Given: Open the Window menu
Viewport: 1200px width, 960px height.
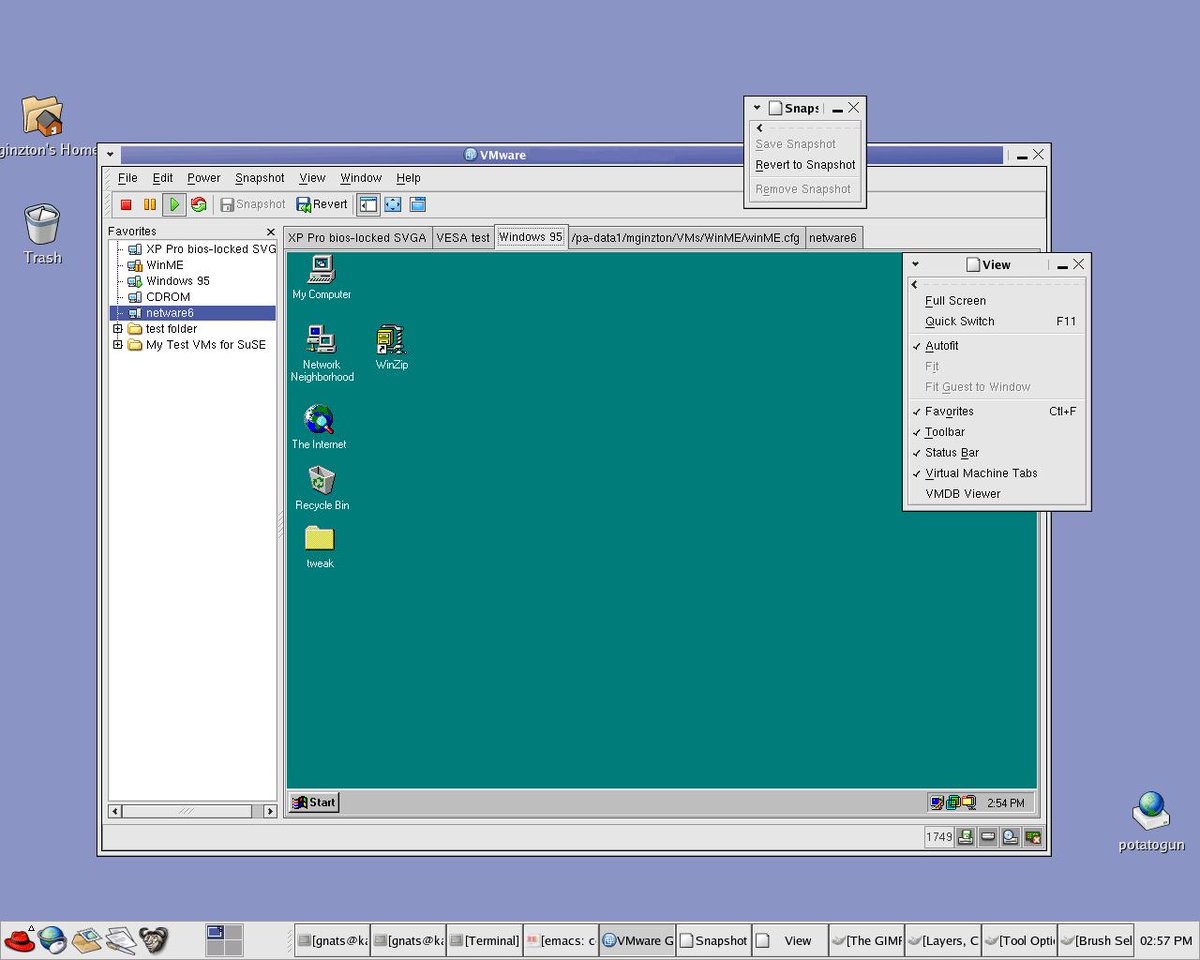Looking at the screenshot, I should click(x=361, y=178).
